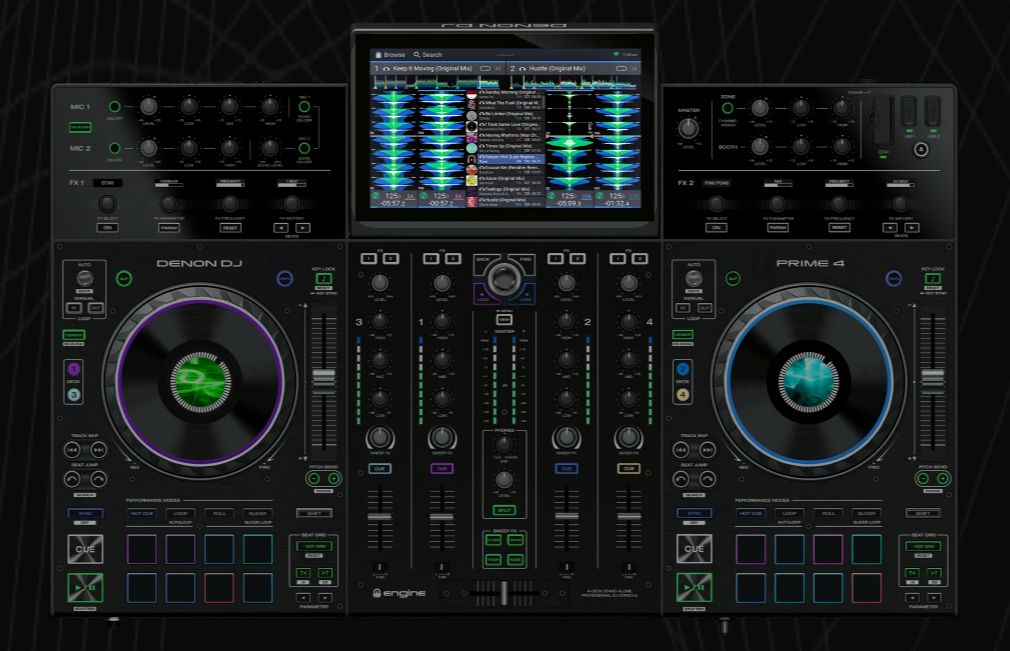Image resolution: width=1010 pixels, height=651 pixels.
Task: Pitch bend minus on left deck
Action: point(314,478)
